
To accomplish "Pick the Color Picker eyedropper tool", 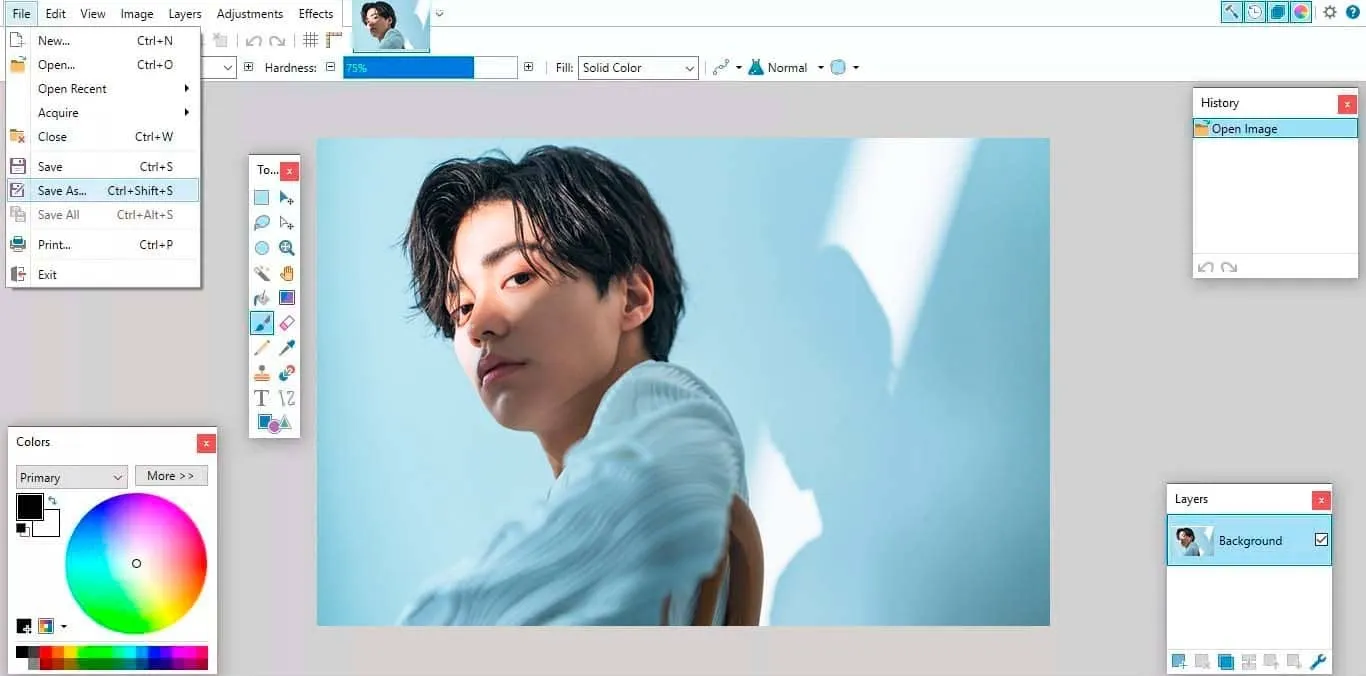I will [287, 348].
